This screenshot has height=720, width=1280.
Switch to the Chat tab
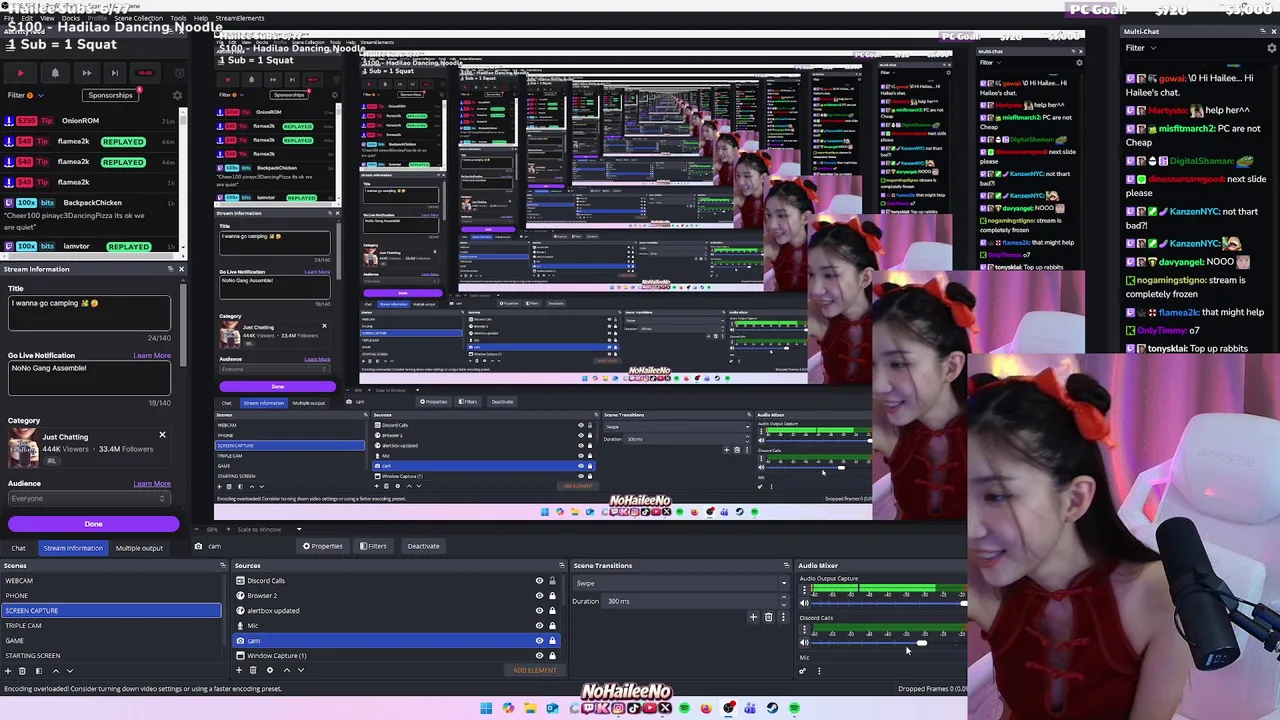(18, 548)
